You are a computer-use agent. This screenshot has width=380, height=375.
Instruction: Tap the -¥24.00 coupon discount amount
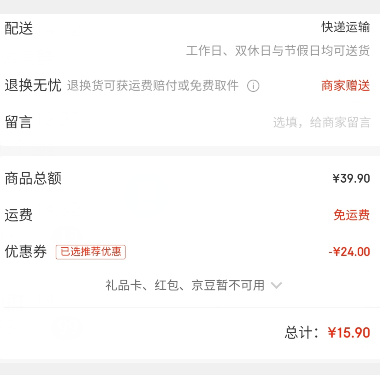tap(349, 252)
